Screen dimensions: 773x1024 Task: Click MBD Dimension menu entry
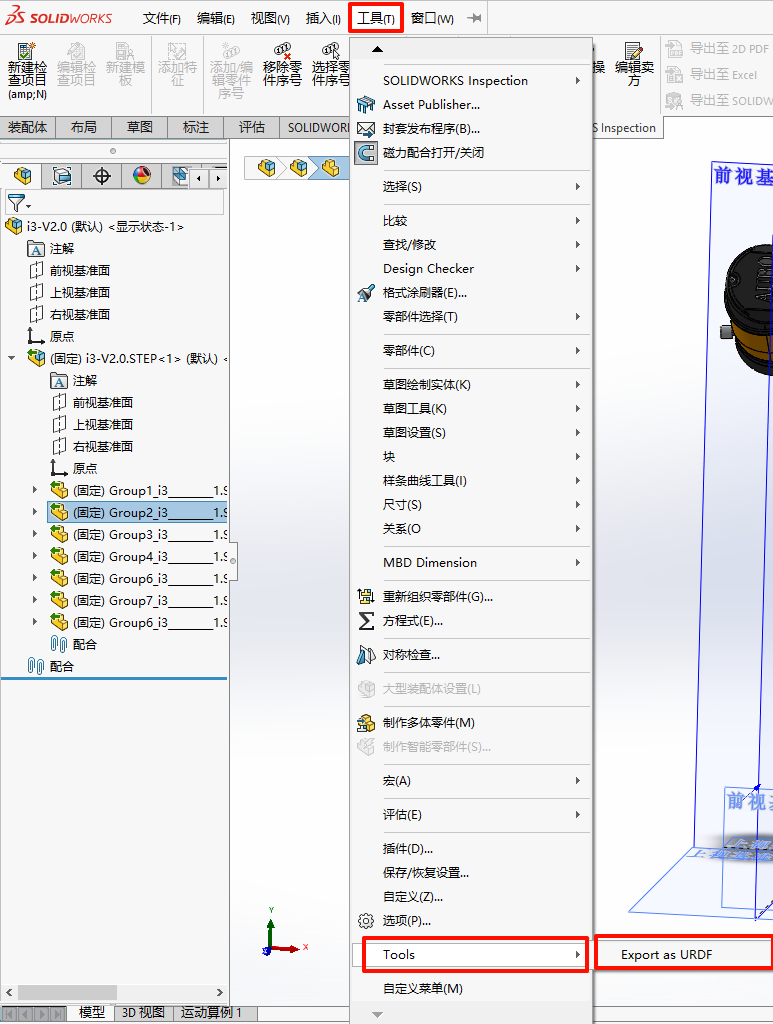coord(470,563)
